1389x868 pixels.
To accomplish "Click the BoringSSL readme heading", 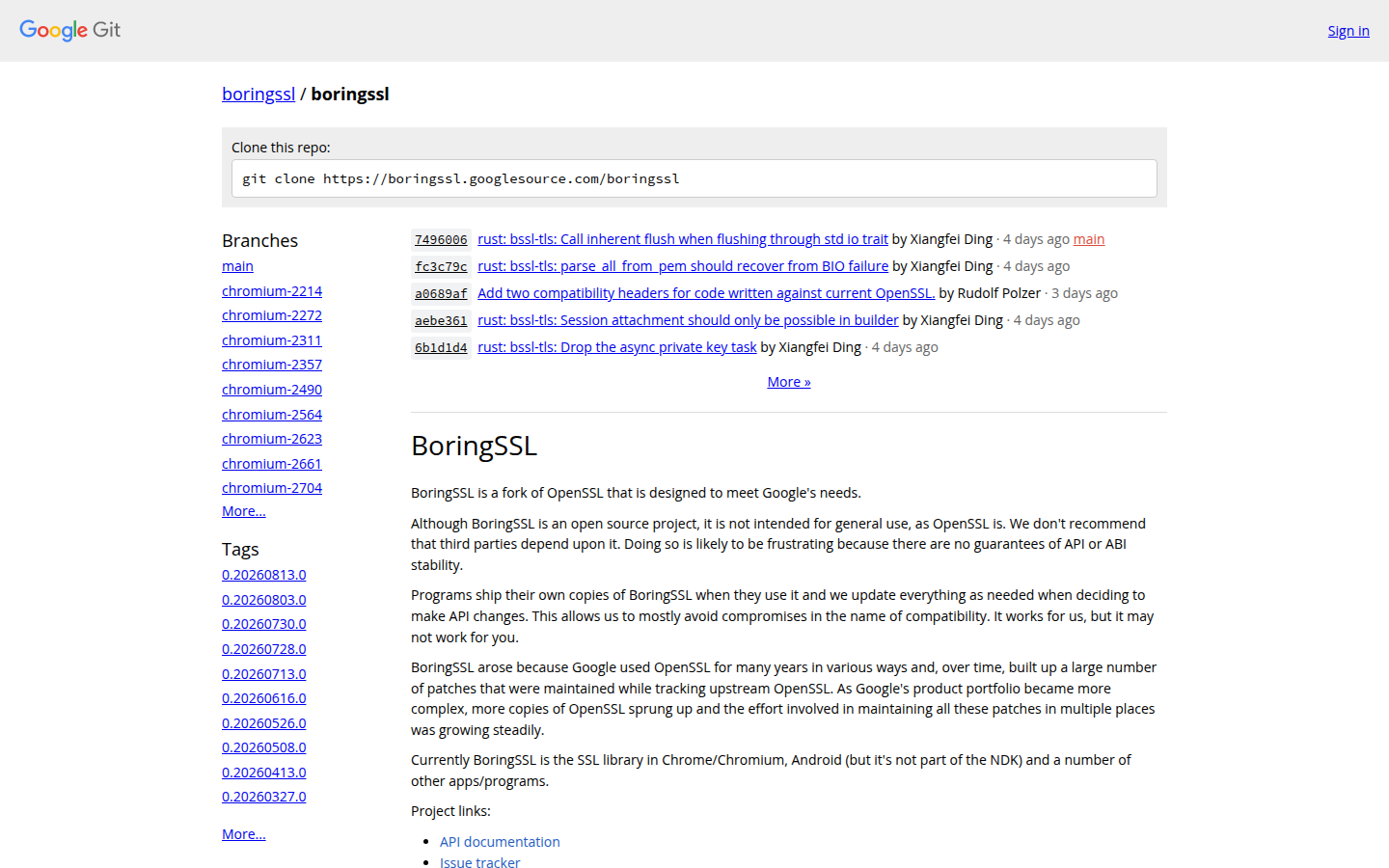I will click(x=474, y=446).
